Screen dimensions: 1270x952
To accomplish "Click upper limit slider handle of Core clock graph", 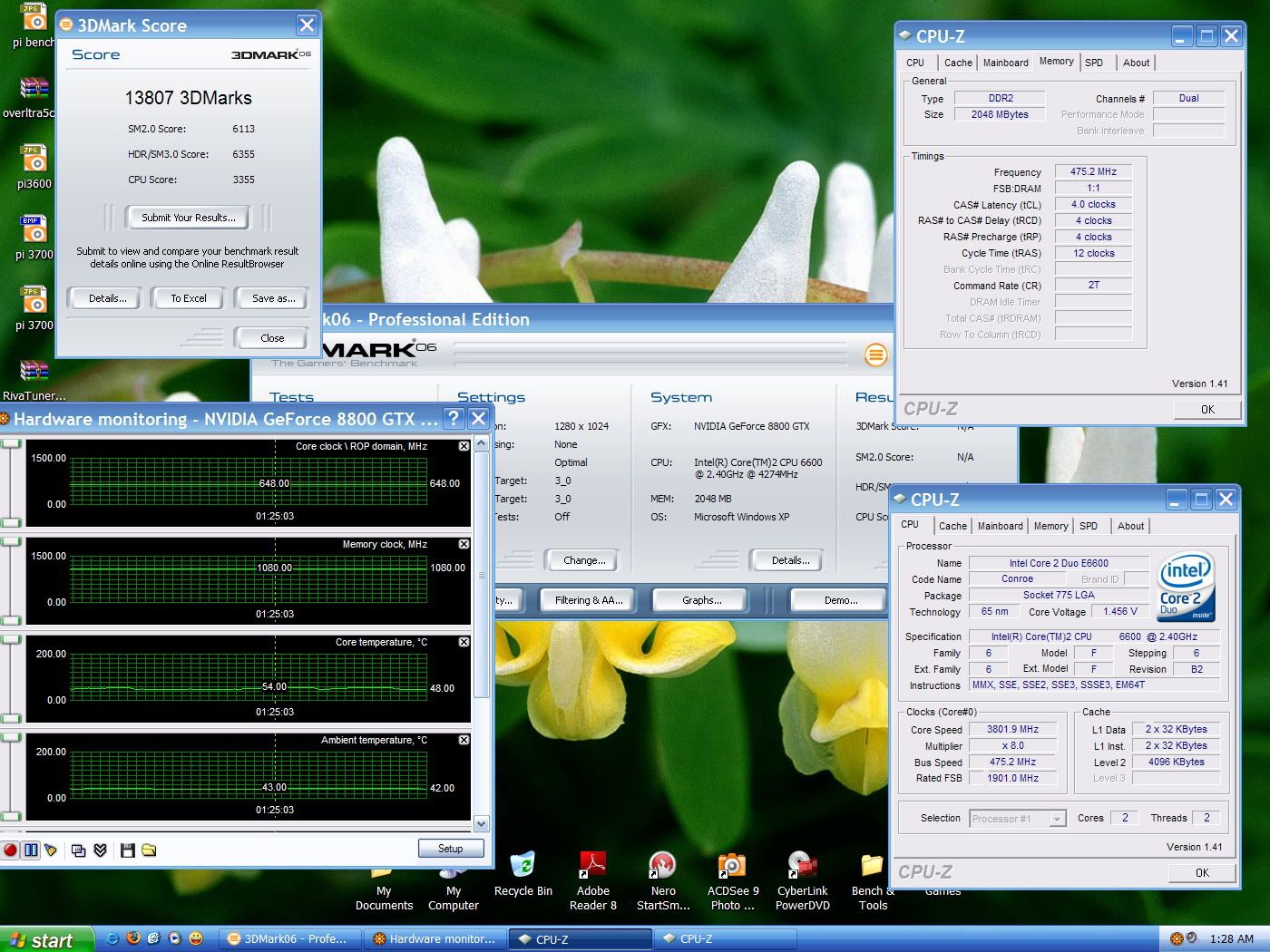I will (11, 444).
